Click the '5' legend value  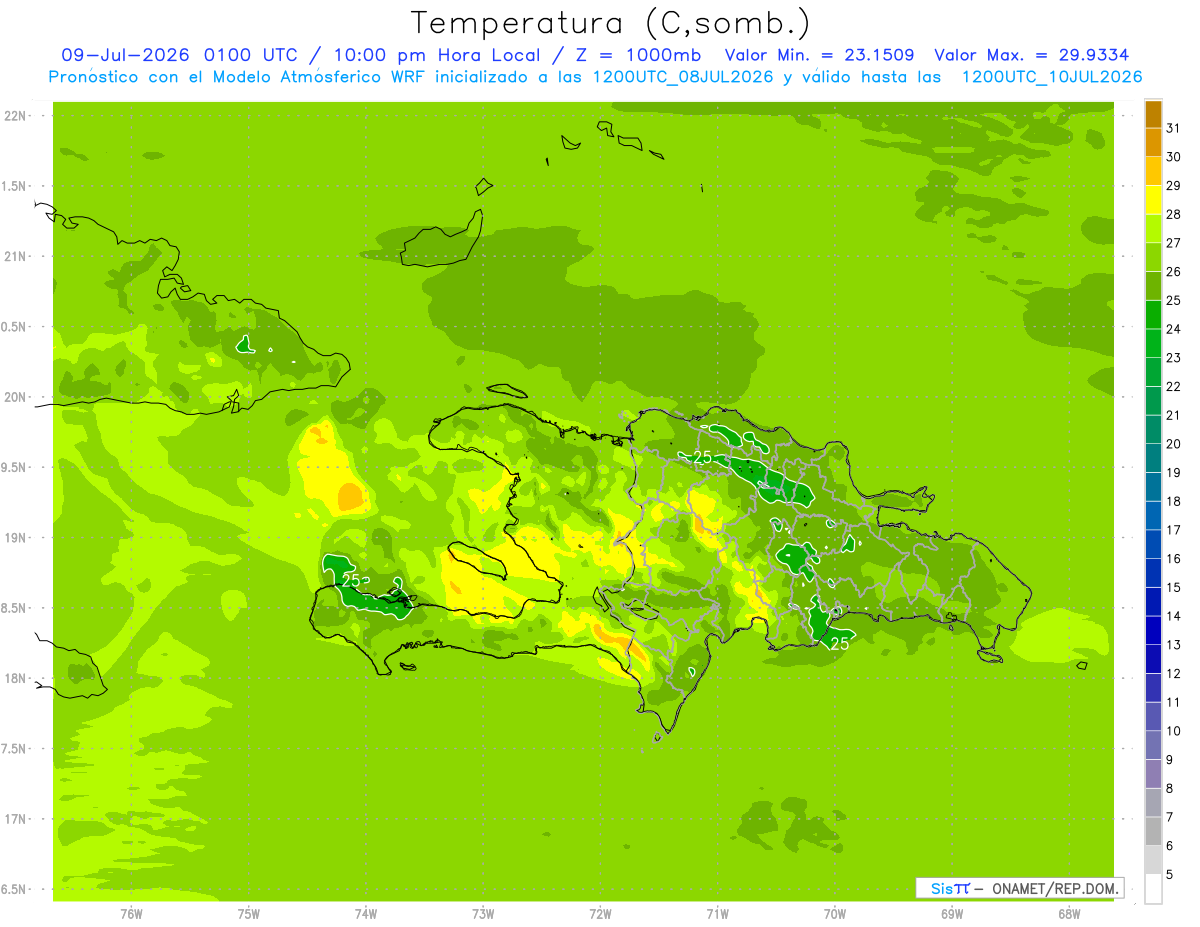(1170, 875)
